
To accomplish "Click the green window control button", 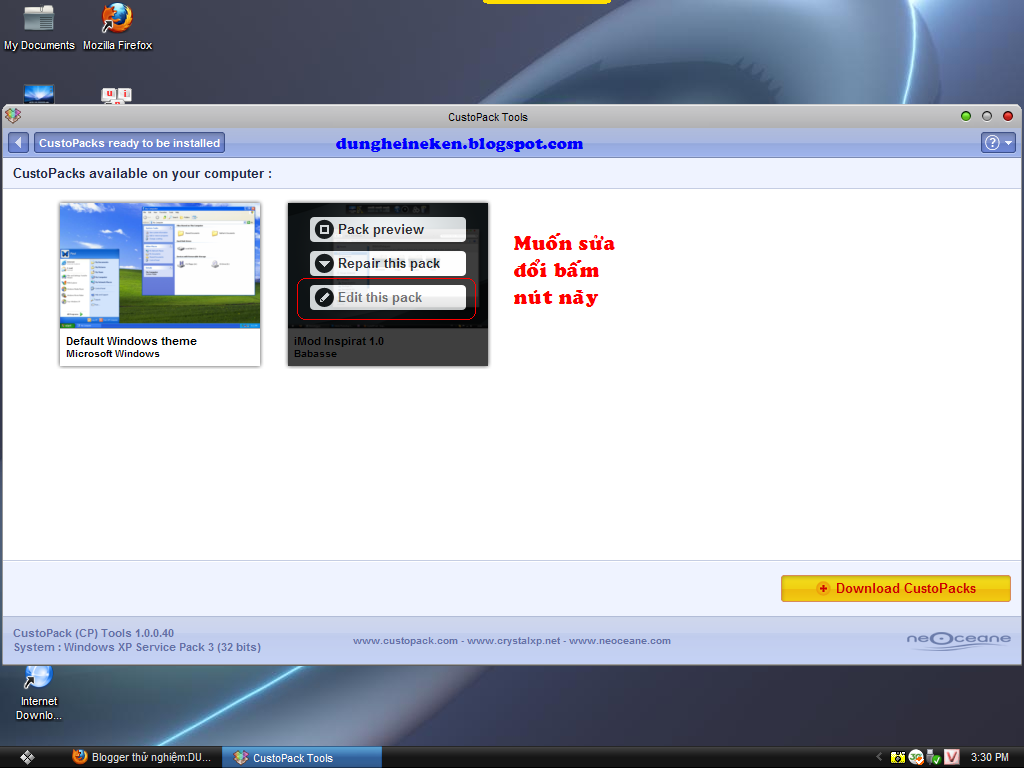I will (966, 116).
